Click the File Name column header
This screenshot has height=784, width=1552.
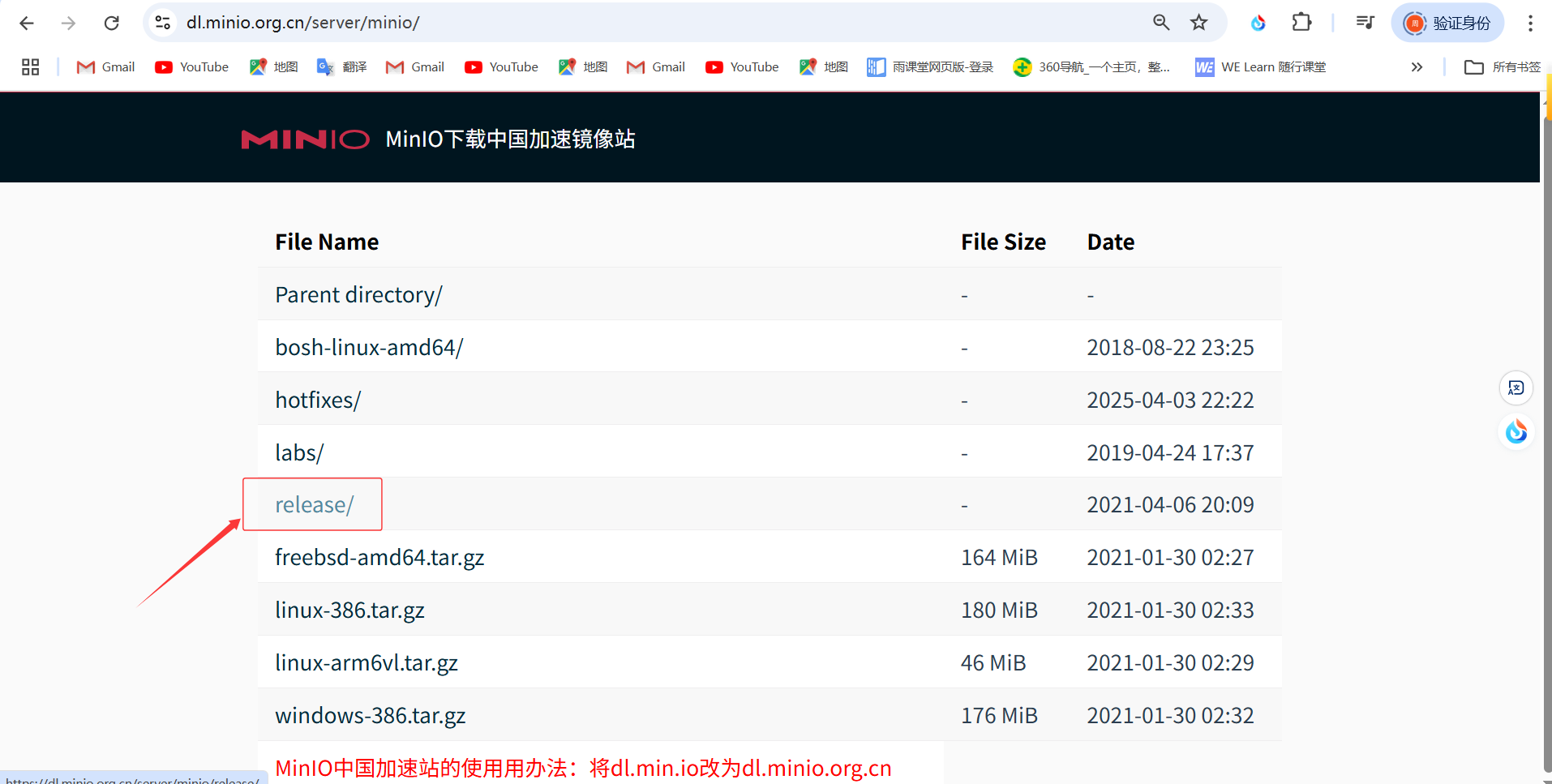pyautogui.click(x=327, y=242)
